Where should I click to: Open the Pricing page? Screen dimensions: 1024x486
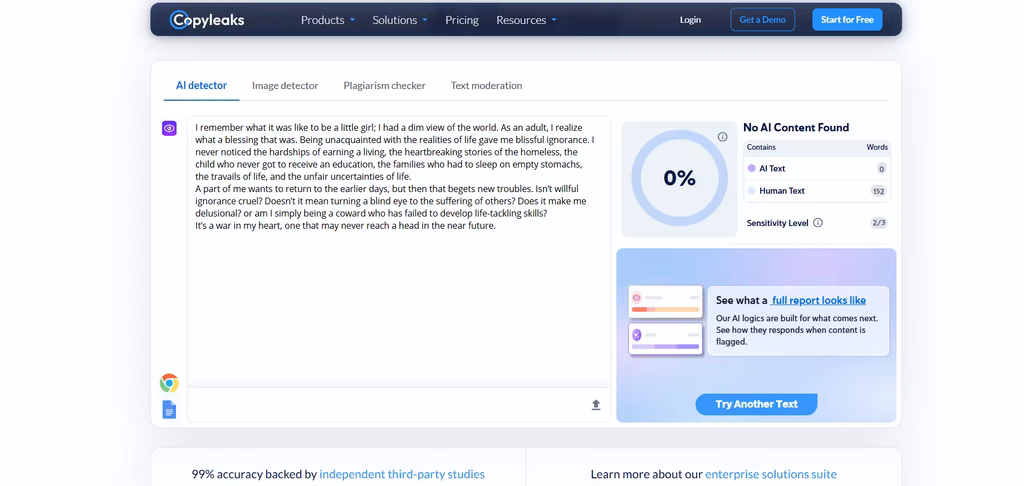pyautogui.click(x=462, y=20)
